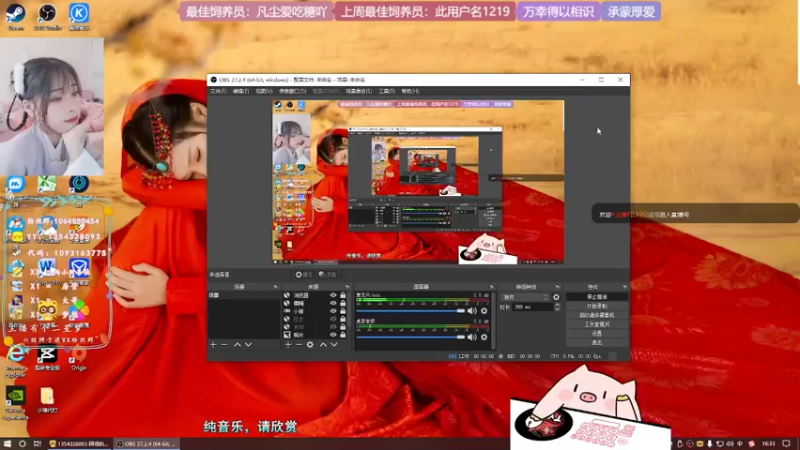Mute the 桌面音频 speaker icon
The height and width of the screenshot is (450, 800).
472,337
